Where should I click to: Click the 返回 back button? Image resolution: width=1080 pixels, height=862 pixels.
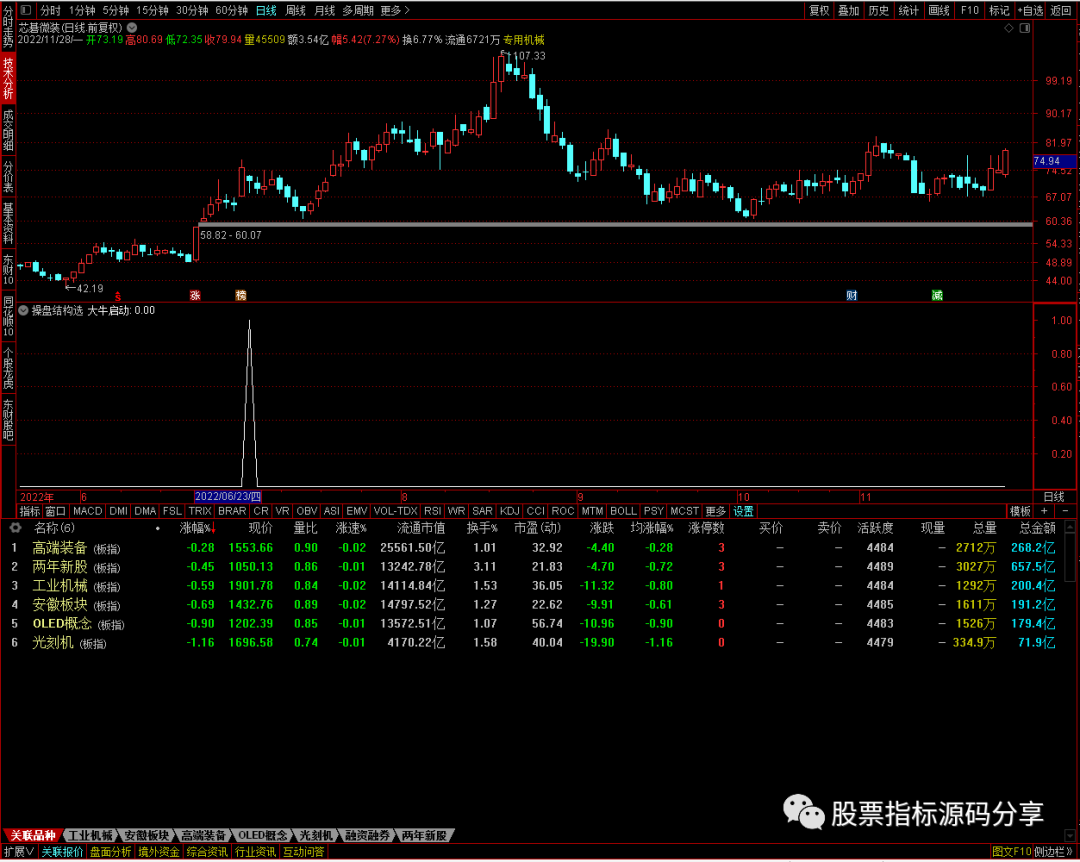click(x=1061, y=10)
